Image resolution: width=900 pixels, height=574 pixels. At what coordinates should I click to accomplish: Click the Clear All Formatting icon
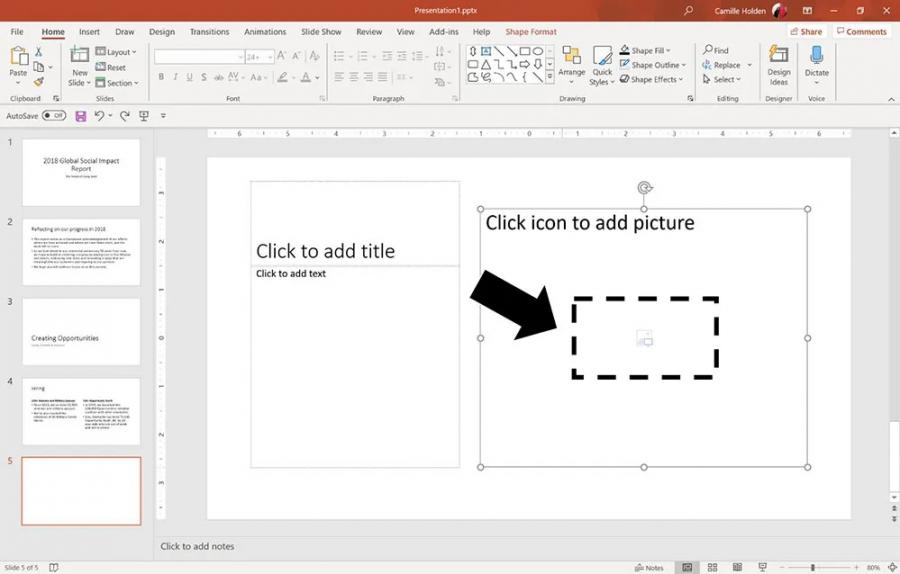pos(314,56)
